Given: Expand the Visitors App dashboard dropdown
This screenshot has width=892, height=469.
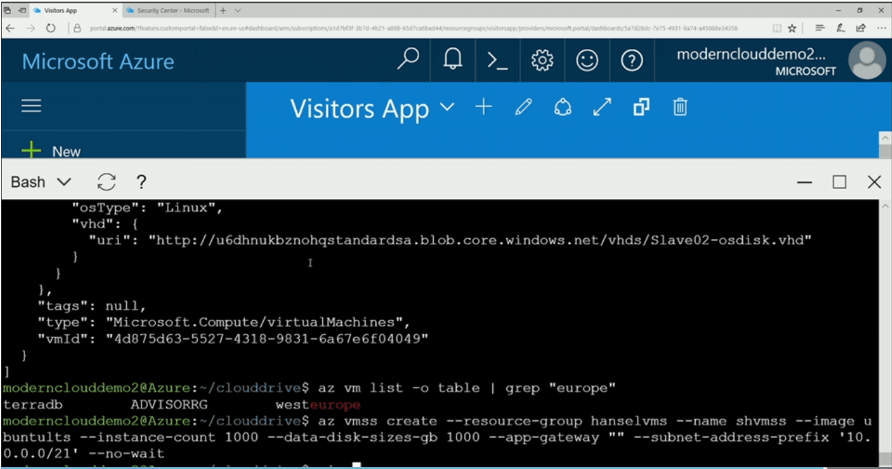Looking at the screenshot, I should click(448, 107).
